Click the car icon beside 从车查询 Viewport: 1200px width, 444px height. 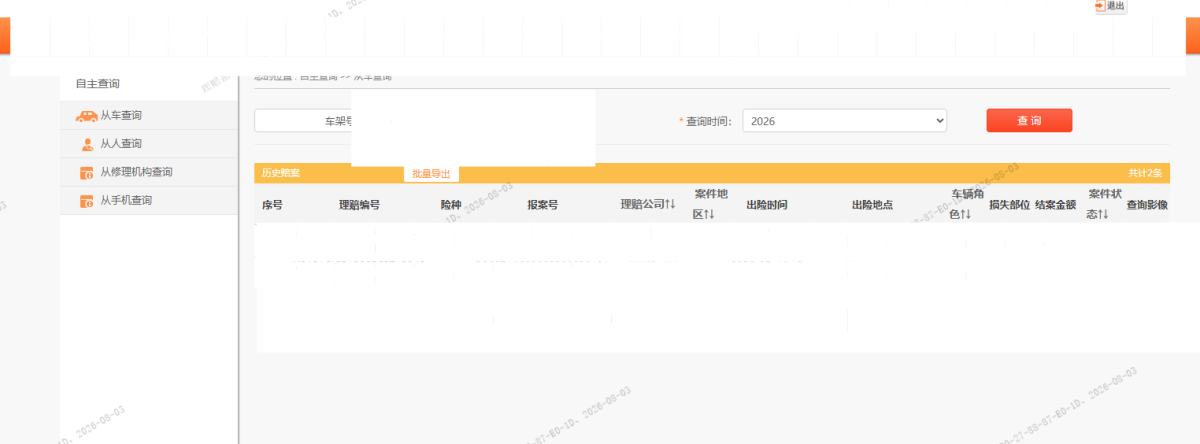click(x=86, y=116)
